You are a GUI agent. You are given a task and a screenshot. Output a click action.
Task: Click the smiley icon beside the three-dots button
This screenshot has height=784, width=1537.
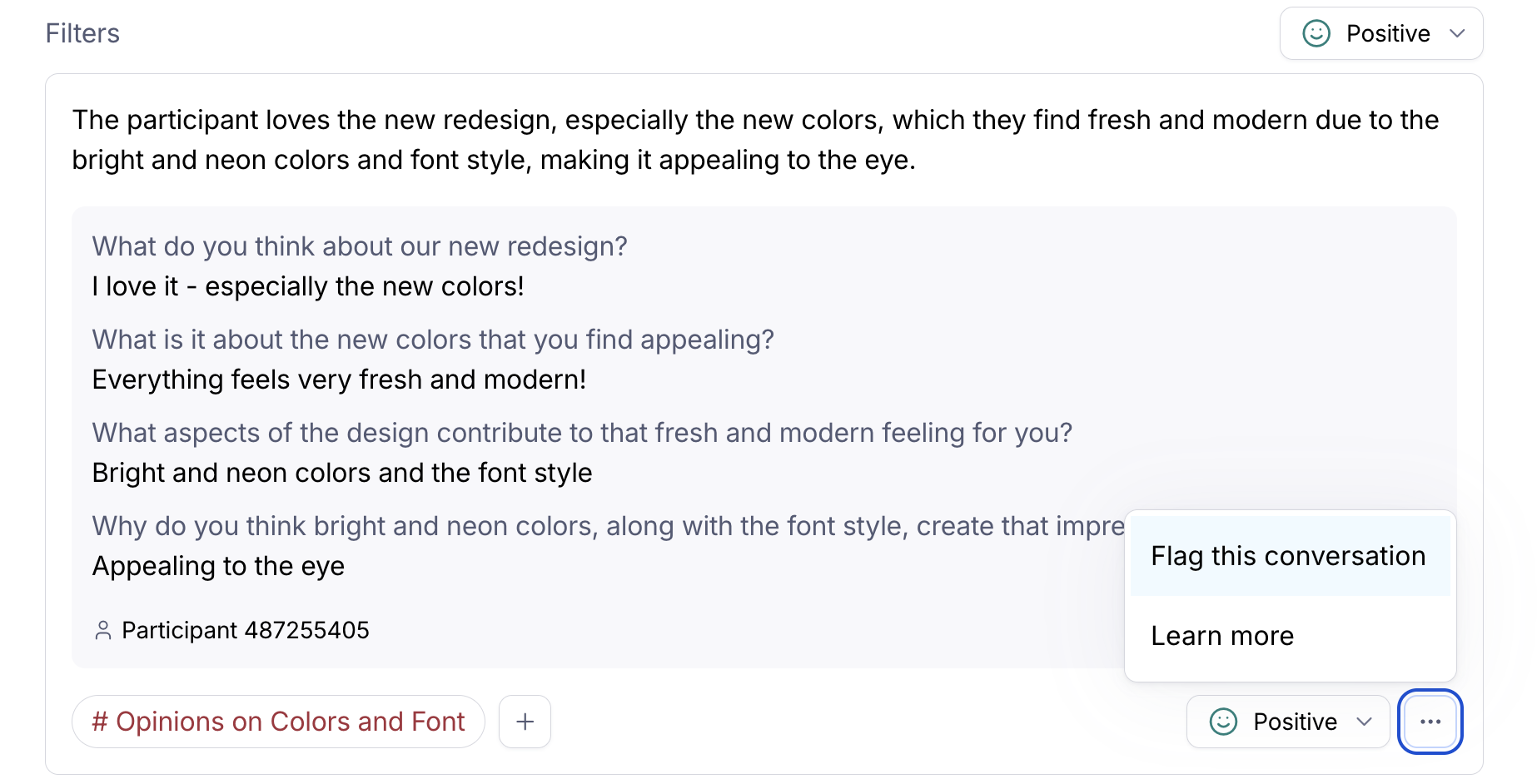click(x=1223, y=722)
